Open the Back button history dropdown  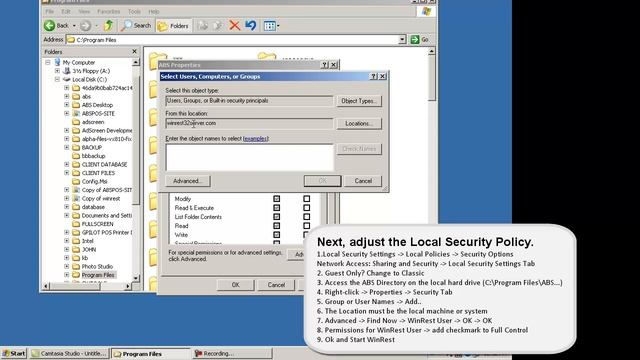tap(74, 26)
